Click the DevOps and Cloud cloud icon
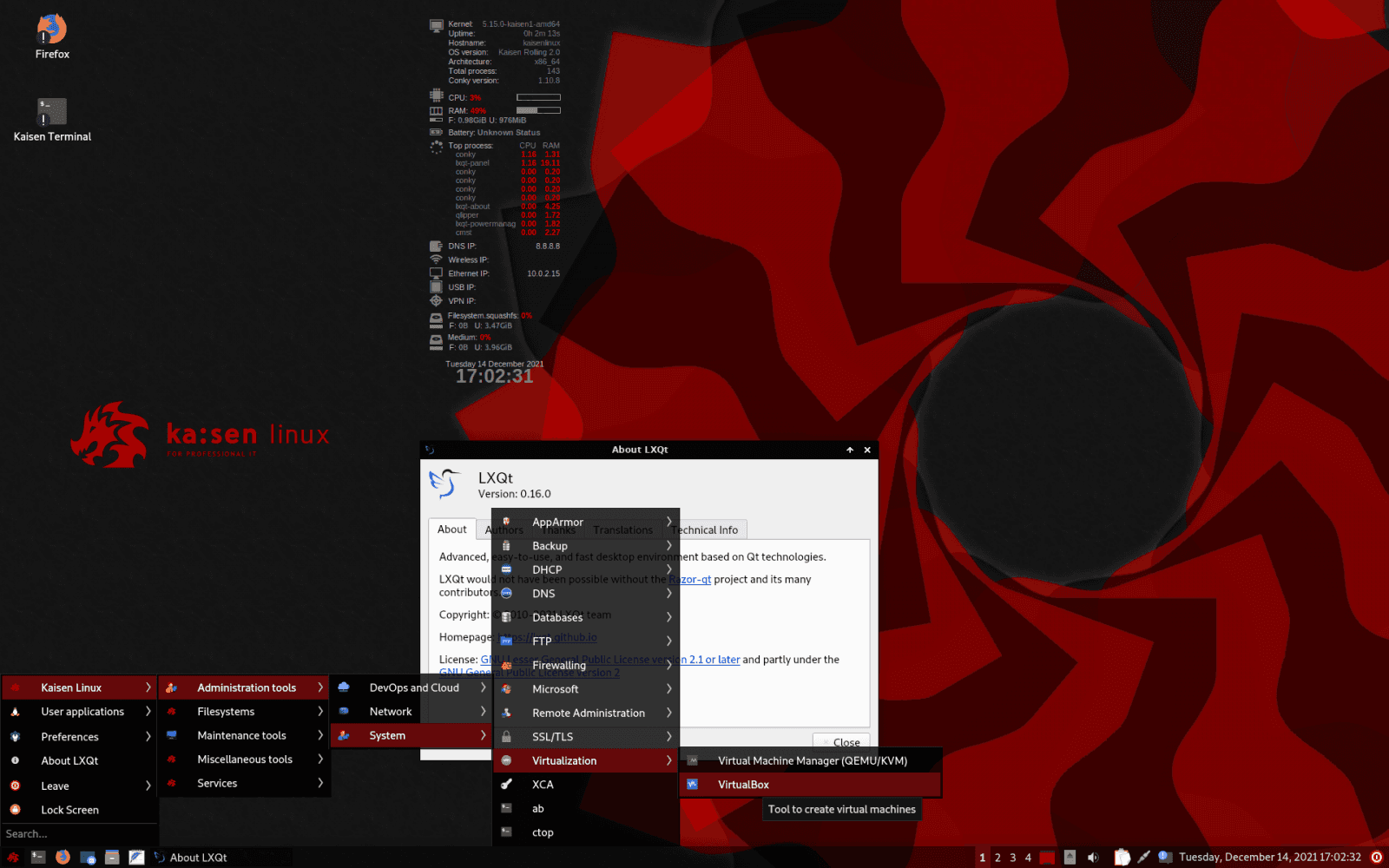This screenshot has height=868, width=1389. click(x=344, y=687)
